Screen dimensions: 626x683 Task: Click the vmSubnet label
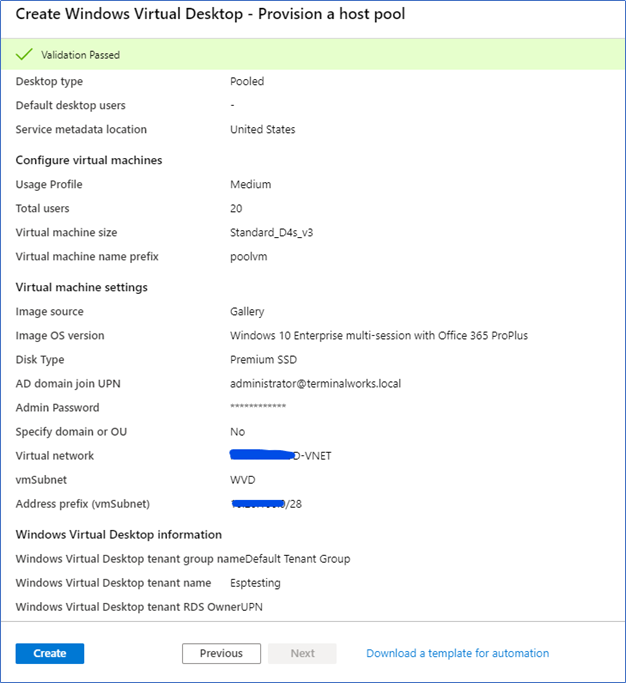coord(41,480)
